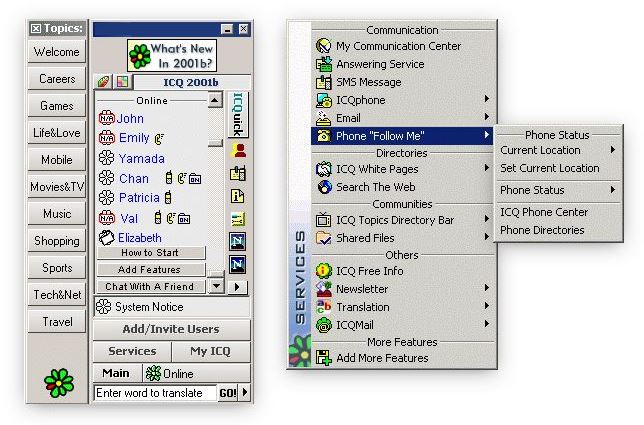
Task: Close the Topics bar with X
Action: (x=36, y=28)
